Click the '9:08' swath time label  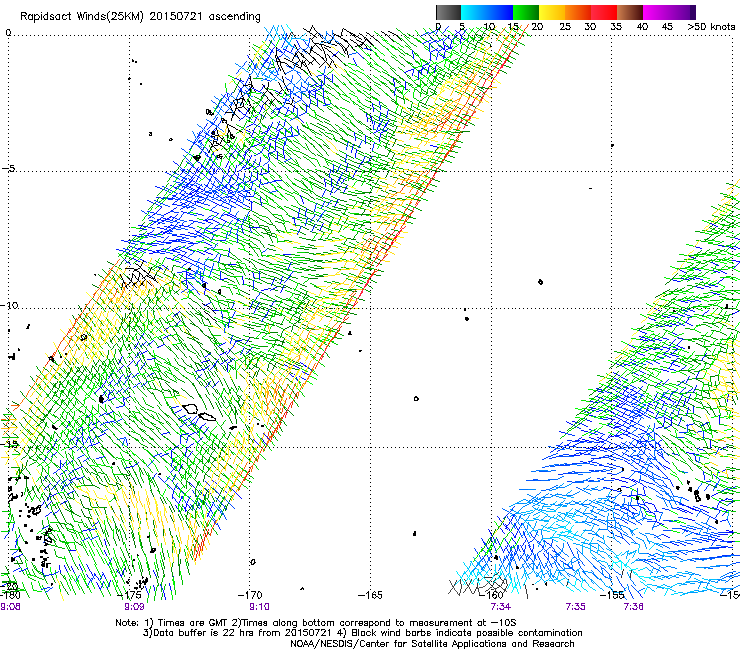(x=10, y=607)
